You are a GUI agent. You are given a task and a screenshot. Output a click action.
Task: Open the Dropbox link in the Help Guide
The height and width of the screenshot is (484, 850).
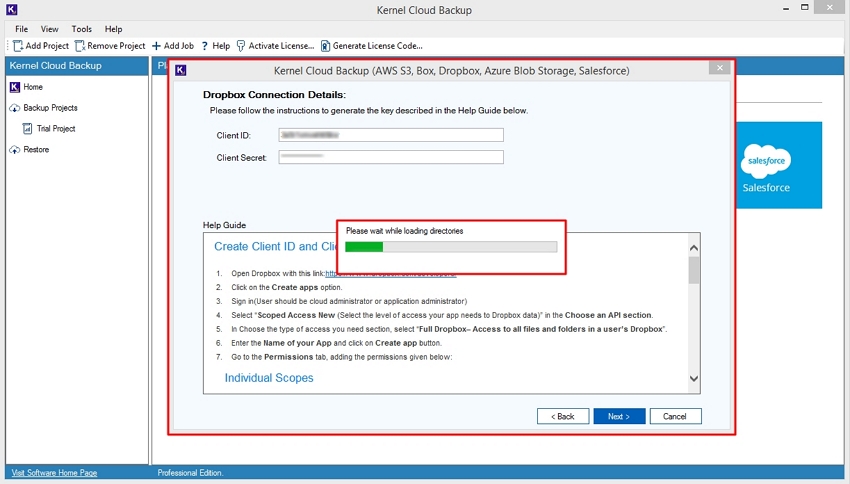pyautogui.click(x=390, y=274)
